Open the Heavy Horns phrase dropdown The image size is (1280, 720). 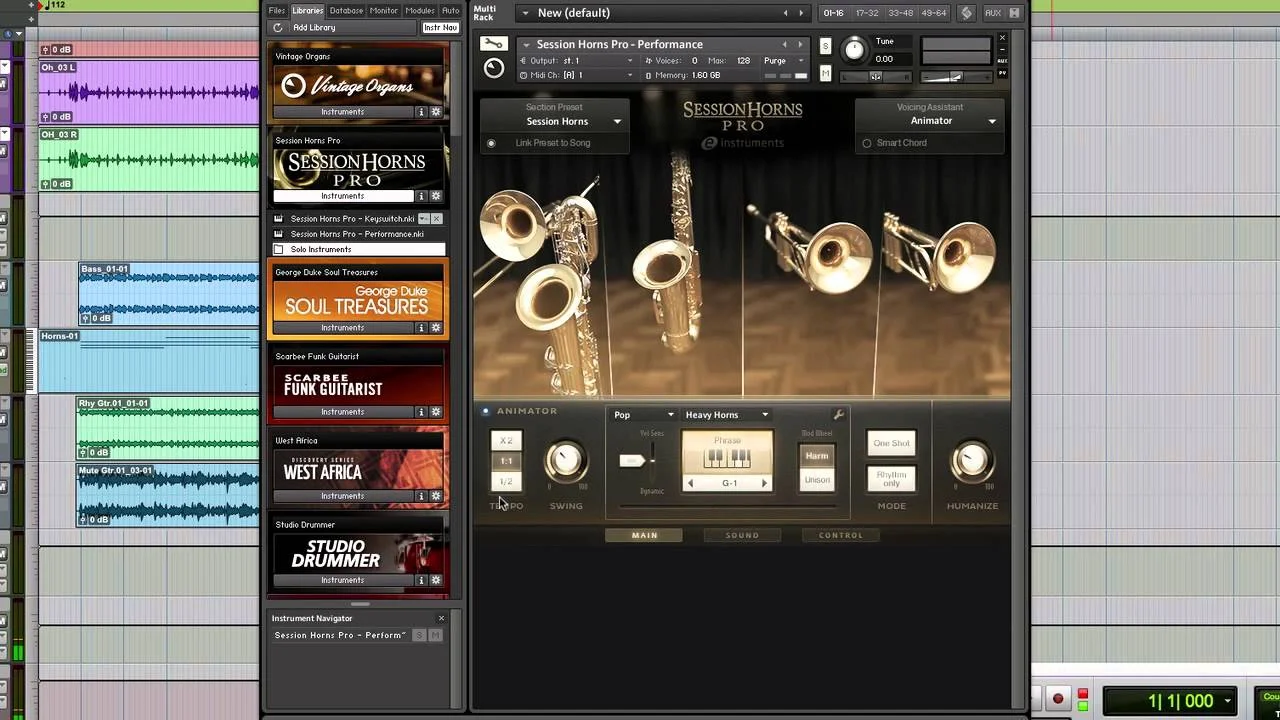tap(725, 414)
